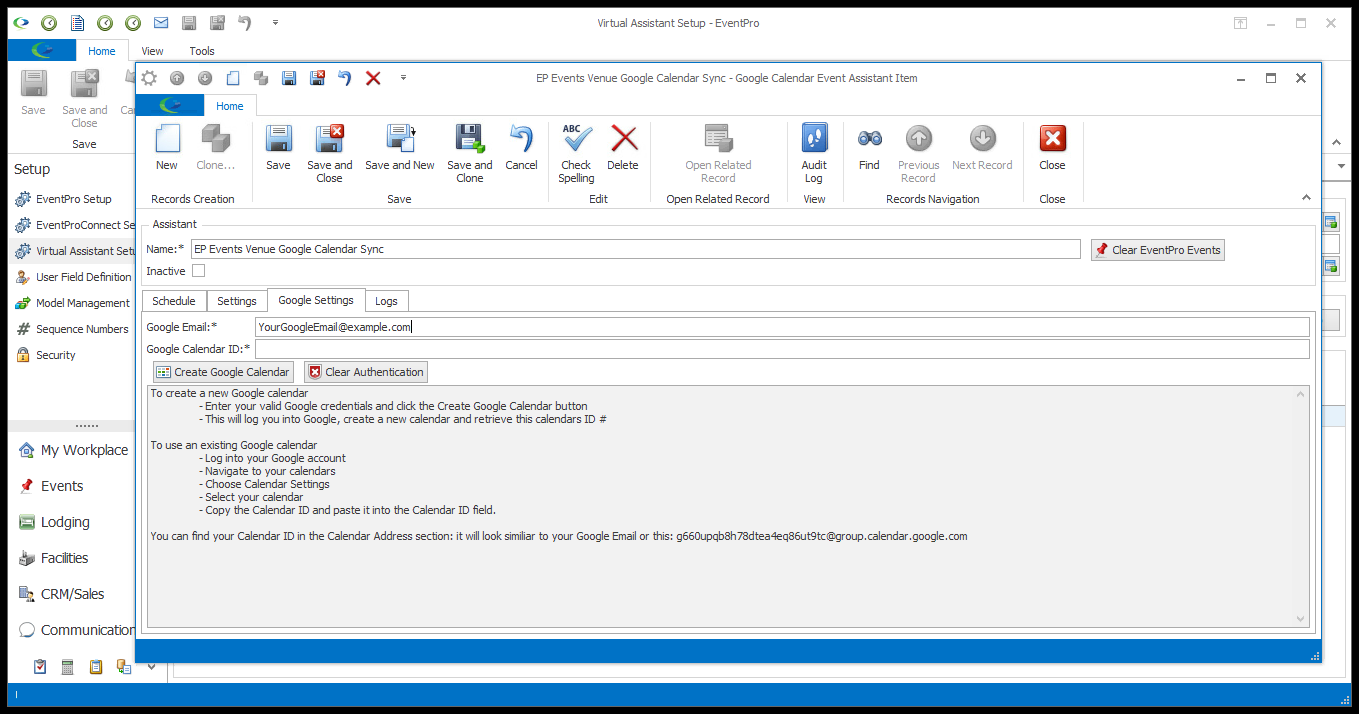The width and height of the screenshot is (1359, 714).
Task: Click the clipboard checkmark icon in navigation footer
Action: pos(40,667)
